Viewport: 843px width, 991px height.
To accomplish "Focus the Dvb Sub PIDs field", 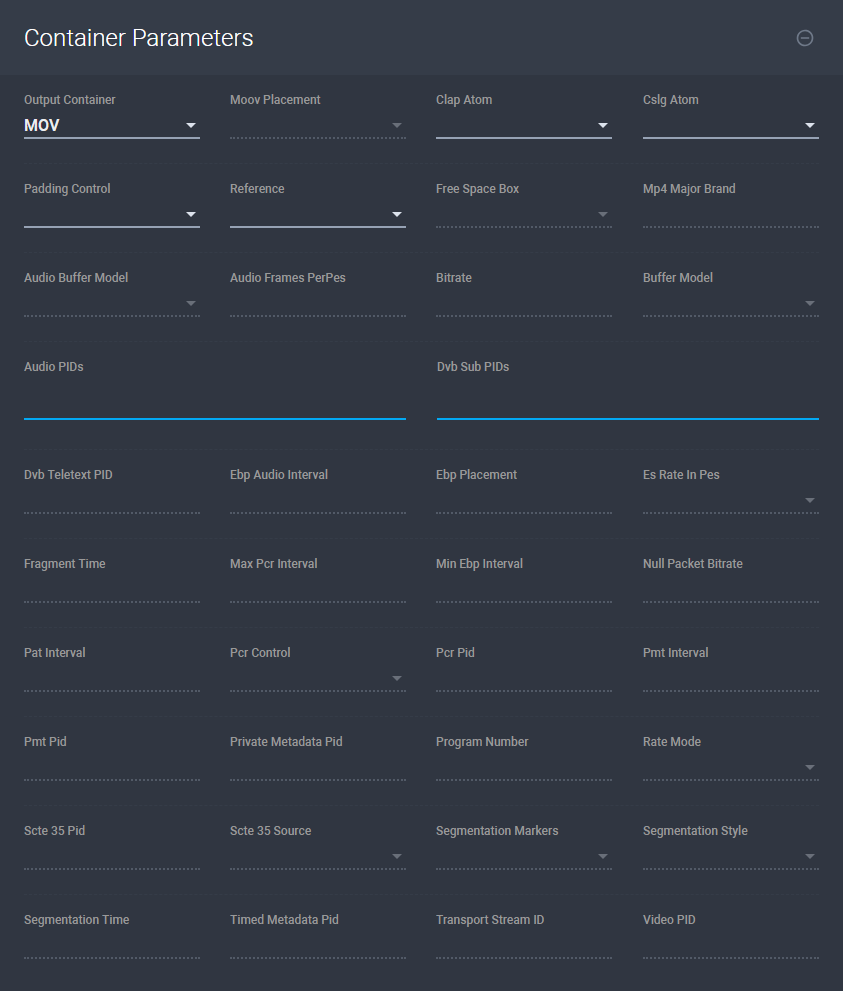I will 627,404.
